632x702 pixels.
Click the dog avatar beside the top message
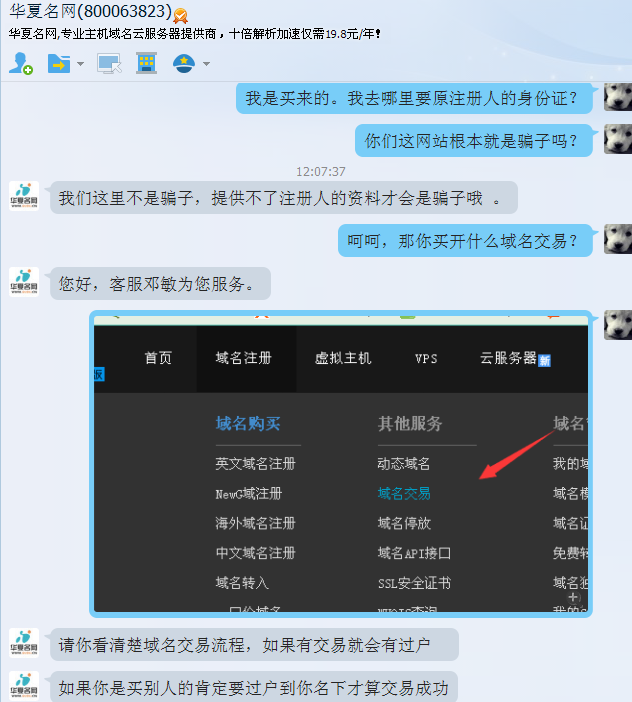(x=618, y=98)
